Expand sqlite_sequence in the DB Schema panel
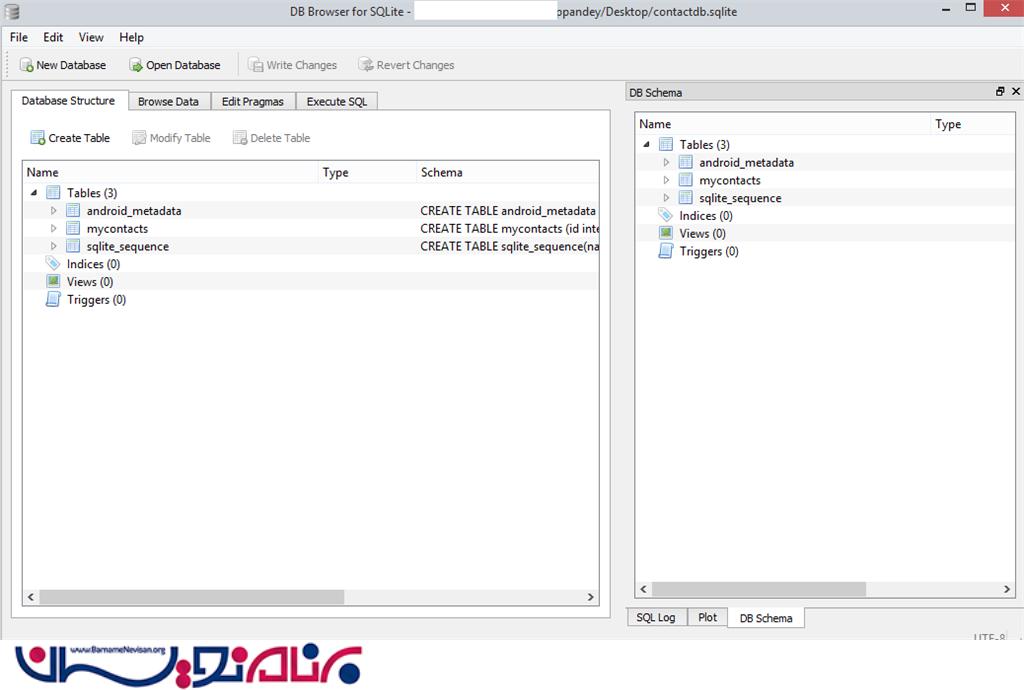This screenshot has width=1024, height=690. (666, 198)
